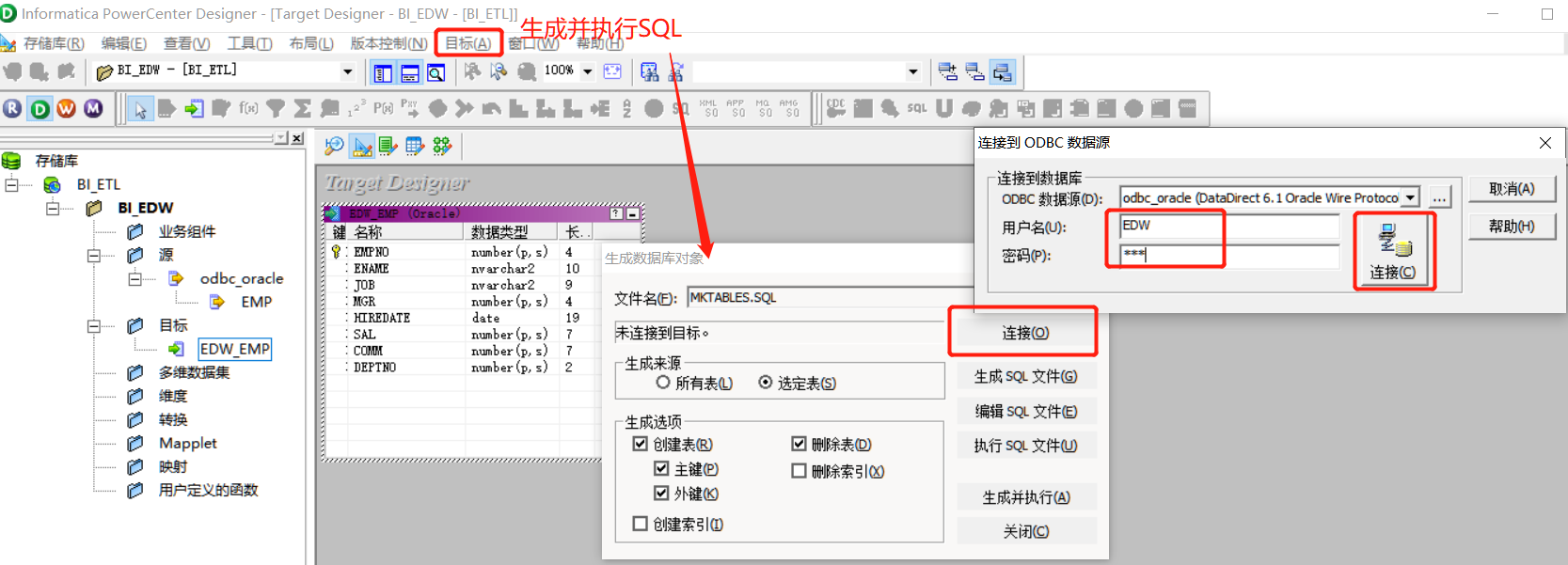Toggle the 删除表 checkbox
1568x565 pixels.
coord(800,444)
